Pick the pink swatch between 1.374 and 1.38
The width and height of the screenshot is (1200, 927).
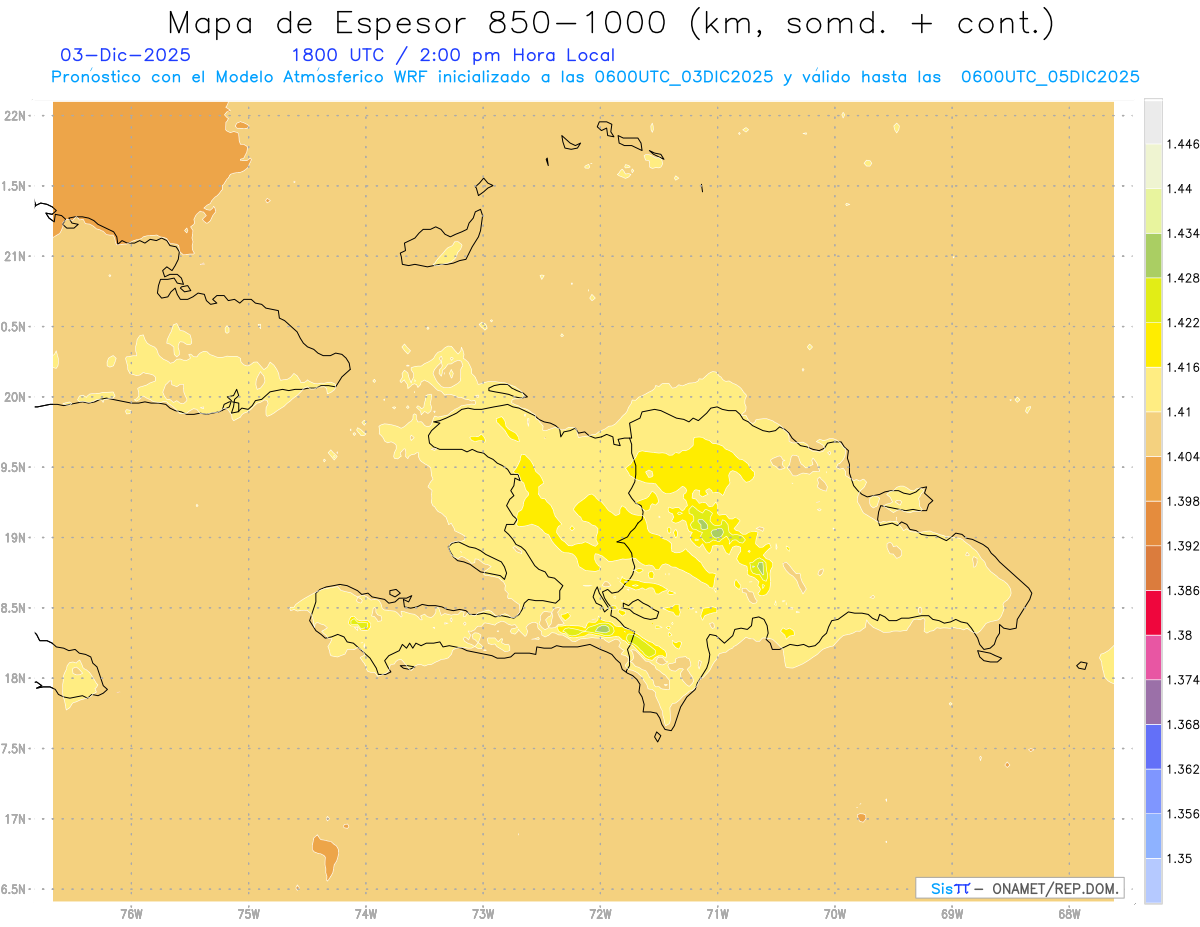point(1153,657)
